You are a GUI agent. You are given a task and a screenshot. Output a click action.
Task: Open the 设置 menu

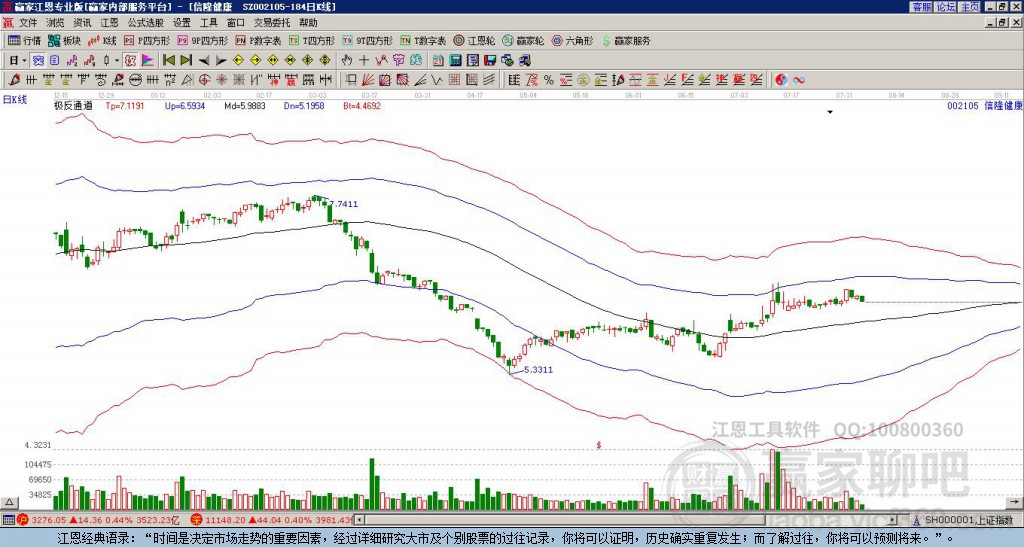(182, 22)
